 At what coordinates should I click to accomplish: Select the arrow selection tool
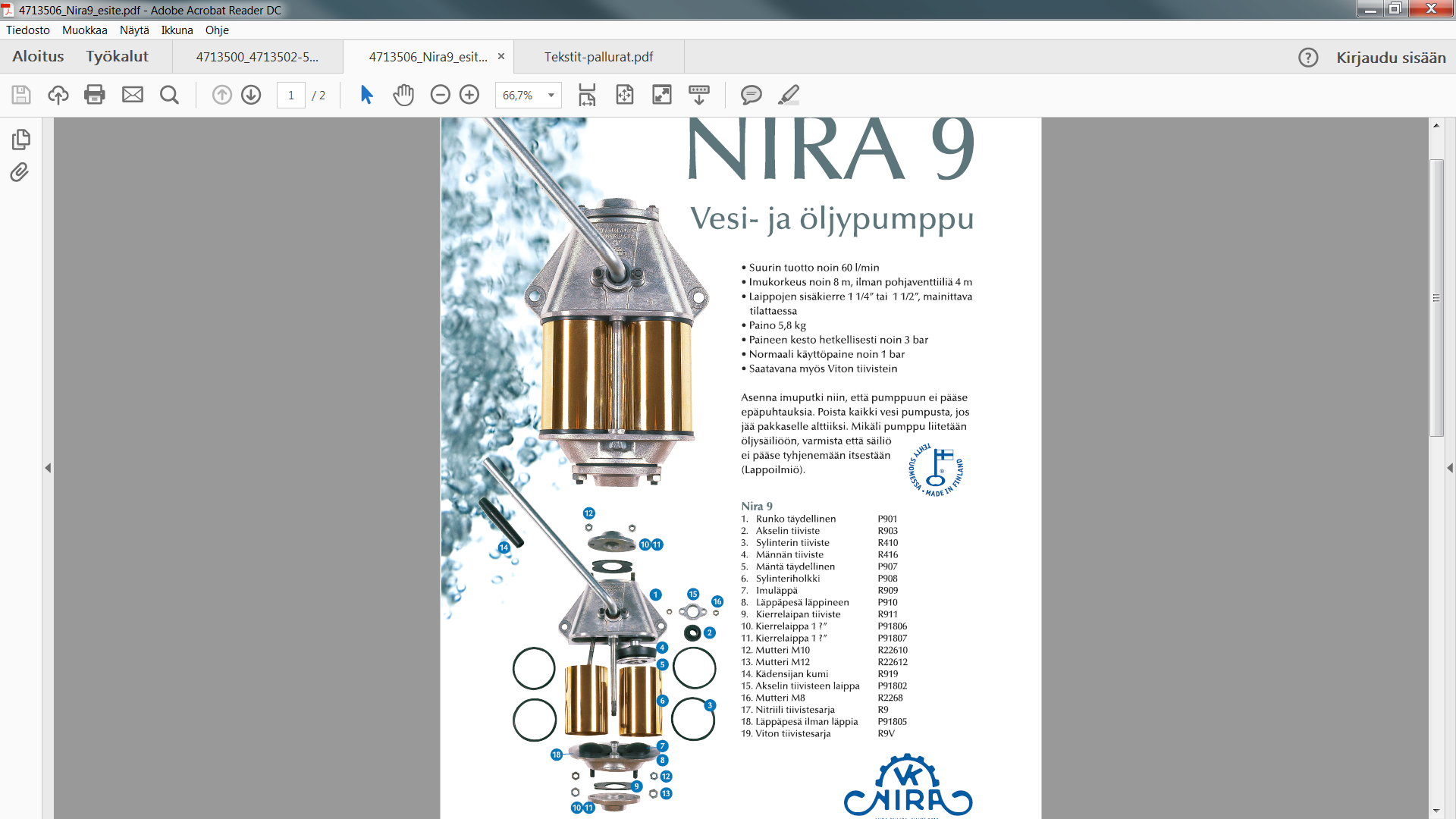coord(367,95)
